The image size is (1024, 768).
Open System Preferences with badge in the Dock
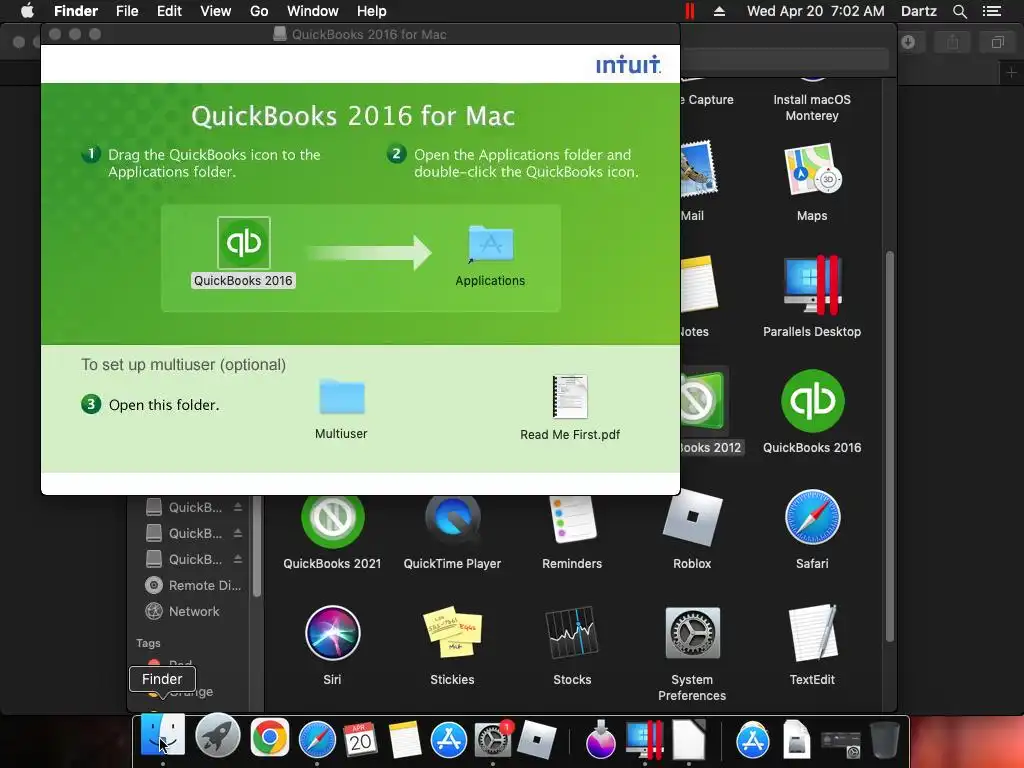point(493,739)
